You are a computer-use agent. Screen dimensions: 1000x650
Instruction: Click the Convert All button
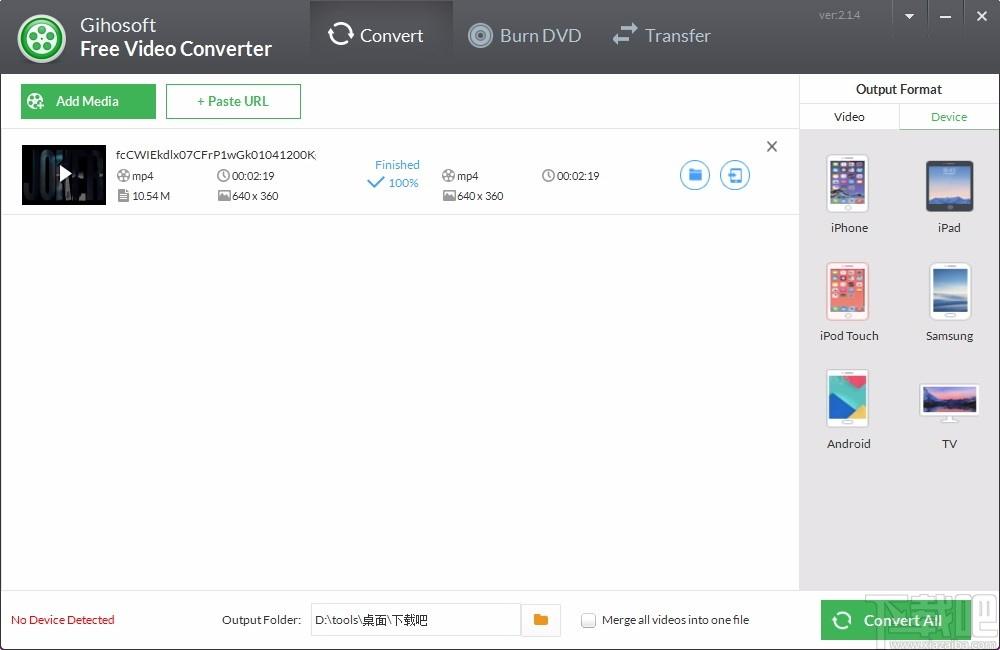(895, 620)
